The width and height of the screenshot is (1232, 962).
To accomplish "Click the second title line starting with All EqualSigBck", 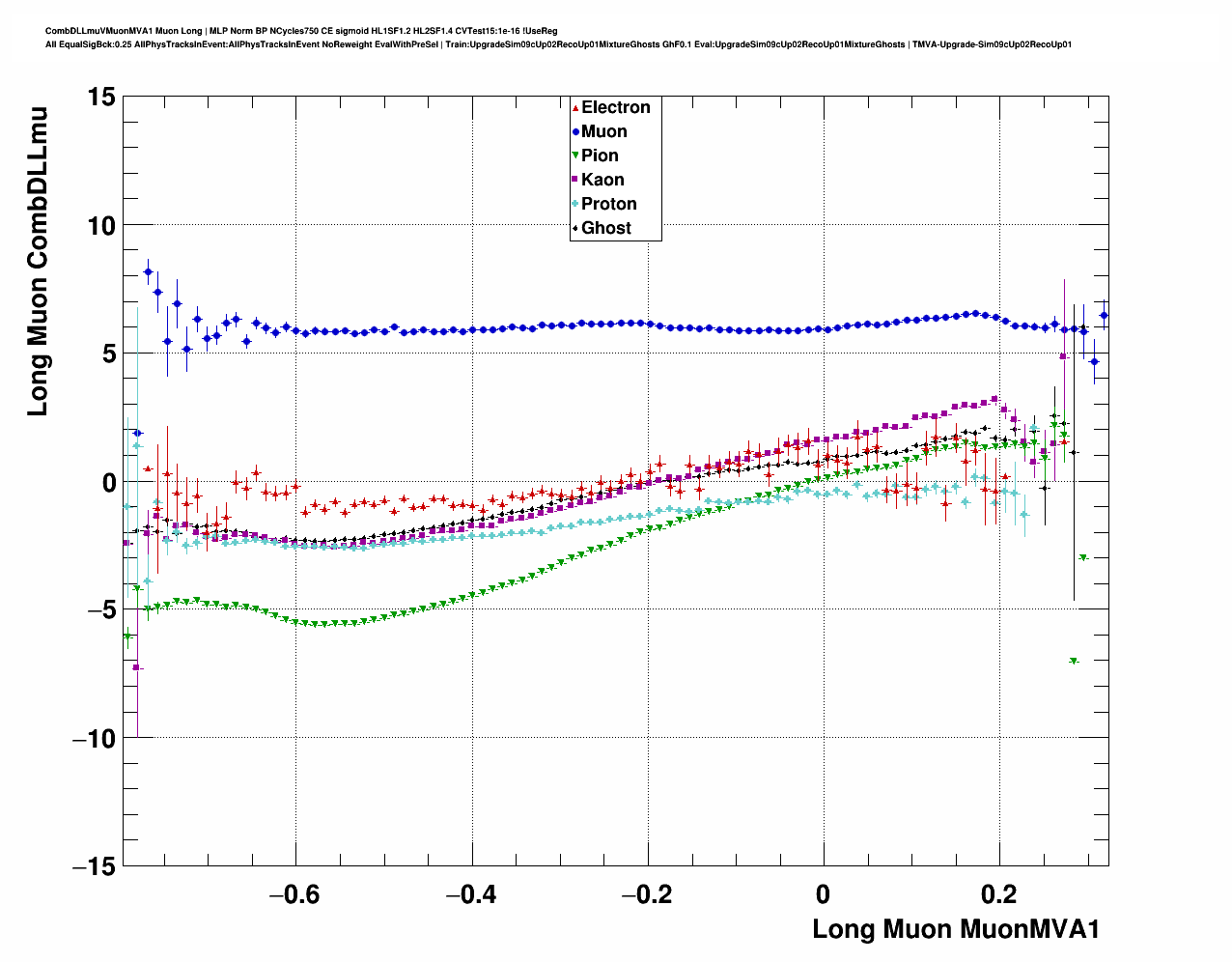I will click(558, 44).
